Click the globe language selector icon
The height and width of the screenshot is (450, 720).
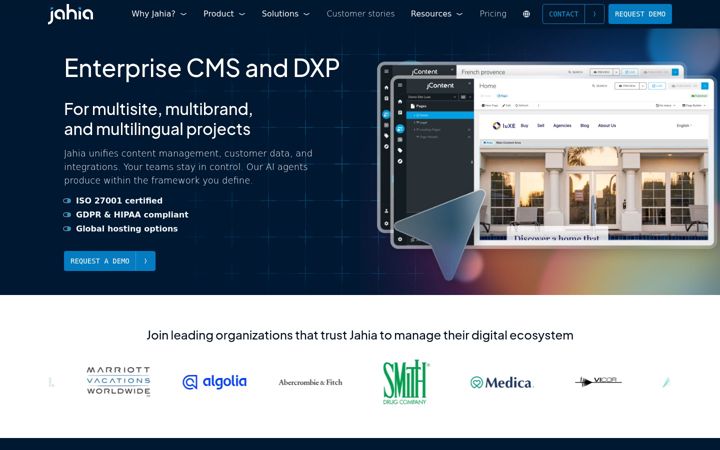pyautogui.click(x=526, y=14)
